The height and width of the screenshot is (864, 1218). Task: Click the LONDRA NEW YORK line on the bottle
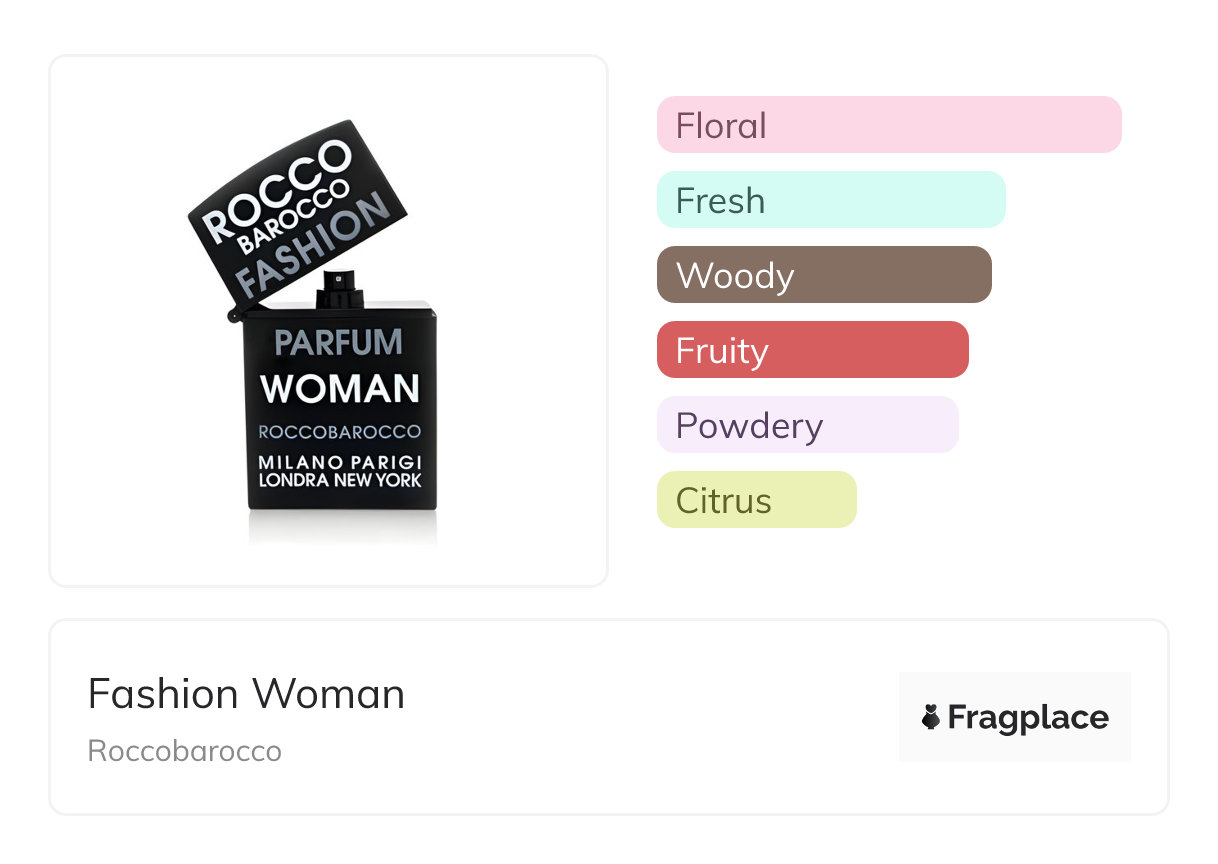tap(340, 479)
